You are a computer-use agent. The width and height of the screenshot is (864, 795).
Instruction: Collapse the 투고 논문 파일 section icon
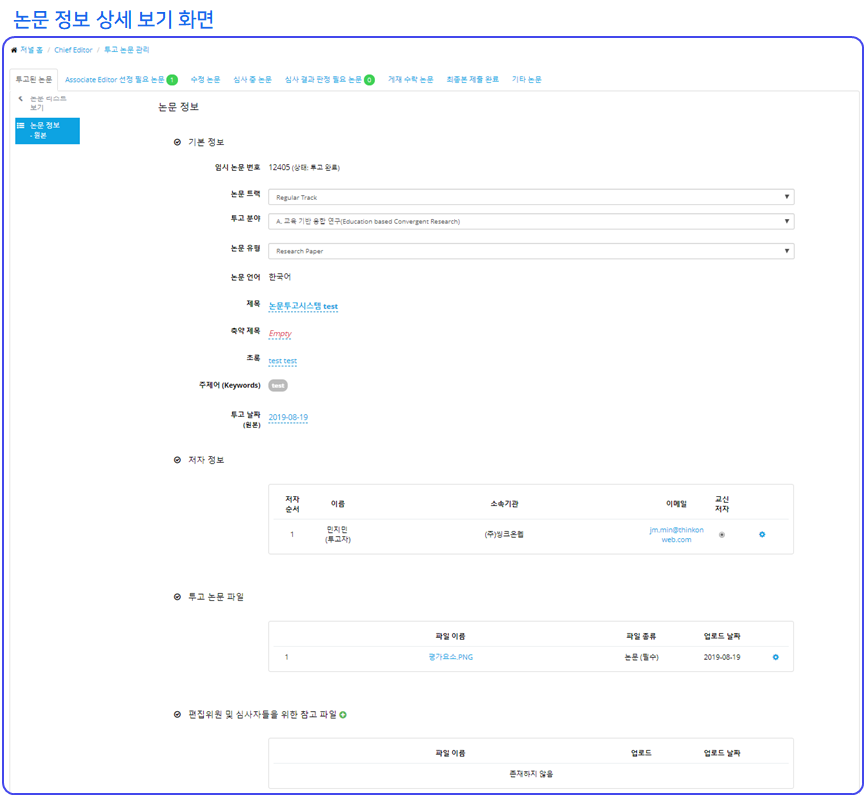tap(177, 597)
